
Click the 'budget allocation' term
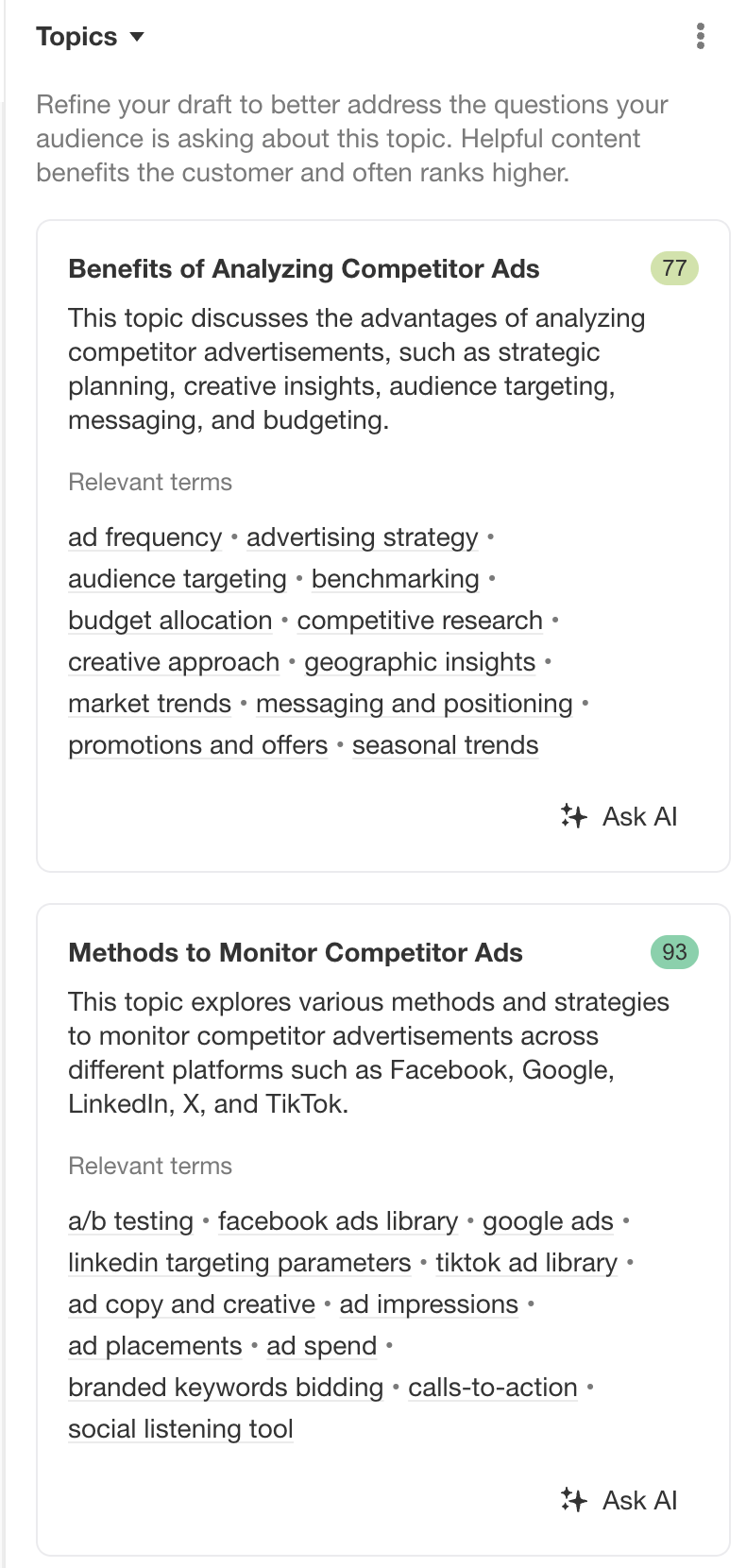[170, 621]
